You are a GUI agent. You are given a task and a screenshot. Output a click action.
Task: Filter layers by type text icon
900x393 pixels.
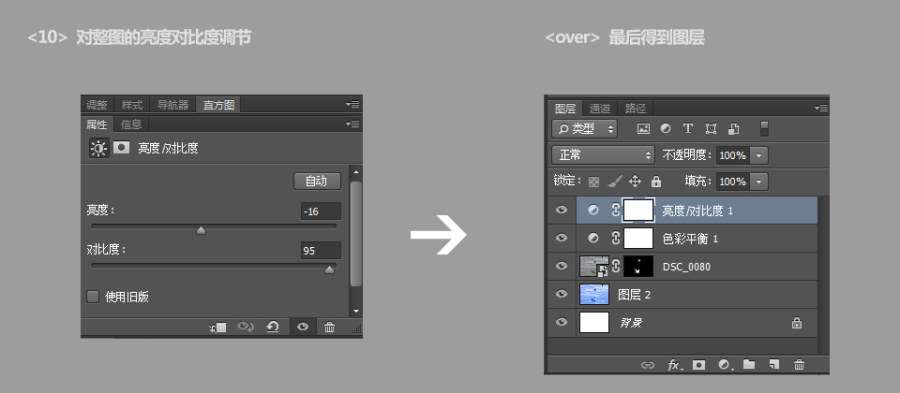[688, 129]
